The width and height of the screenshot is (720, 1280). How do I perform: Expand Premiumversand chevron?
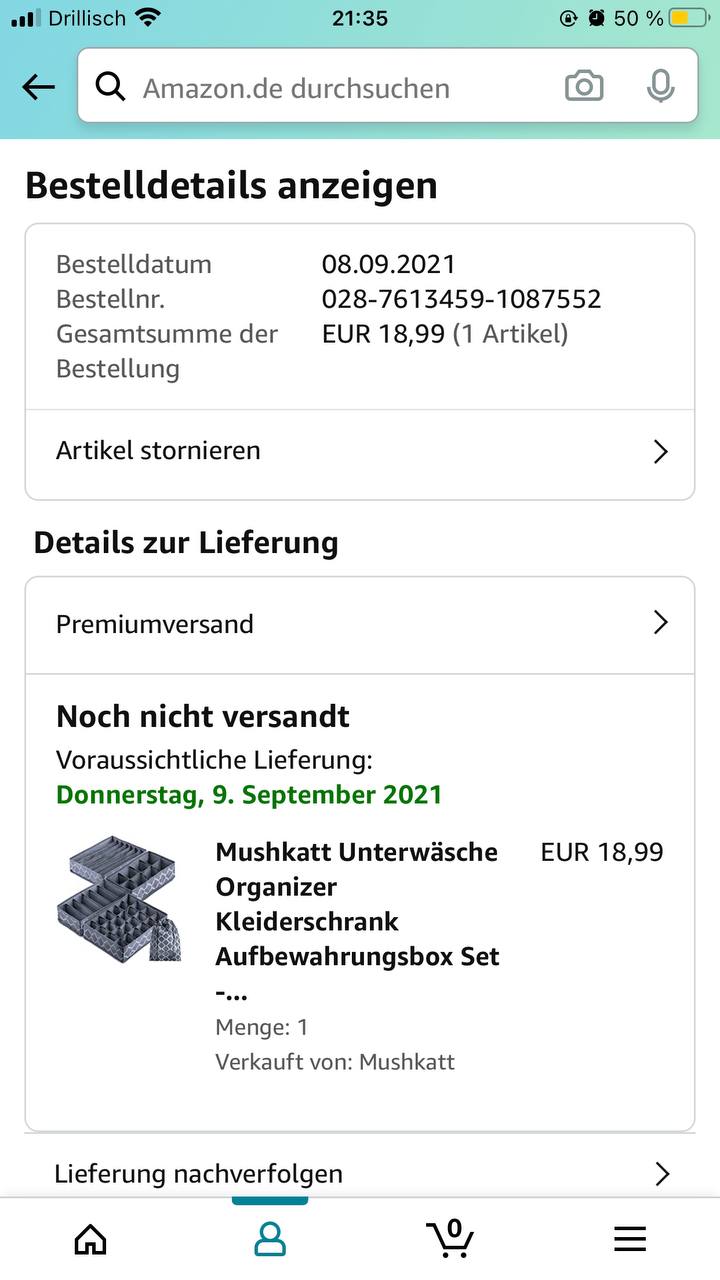(660, 623)
